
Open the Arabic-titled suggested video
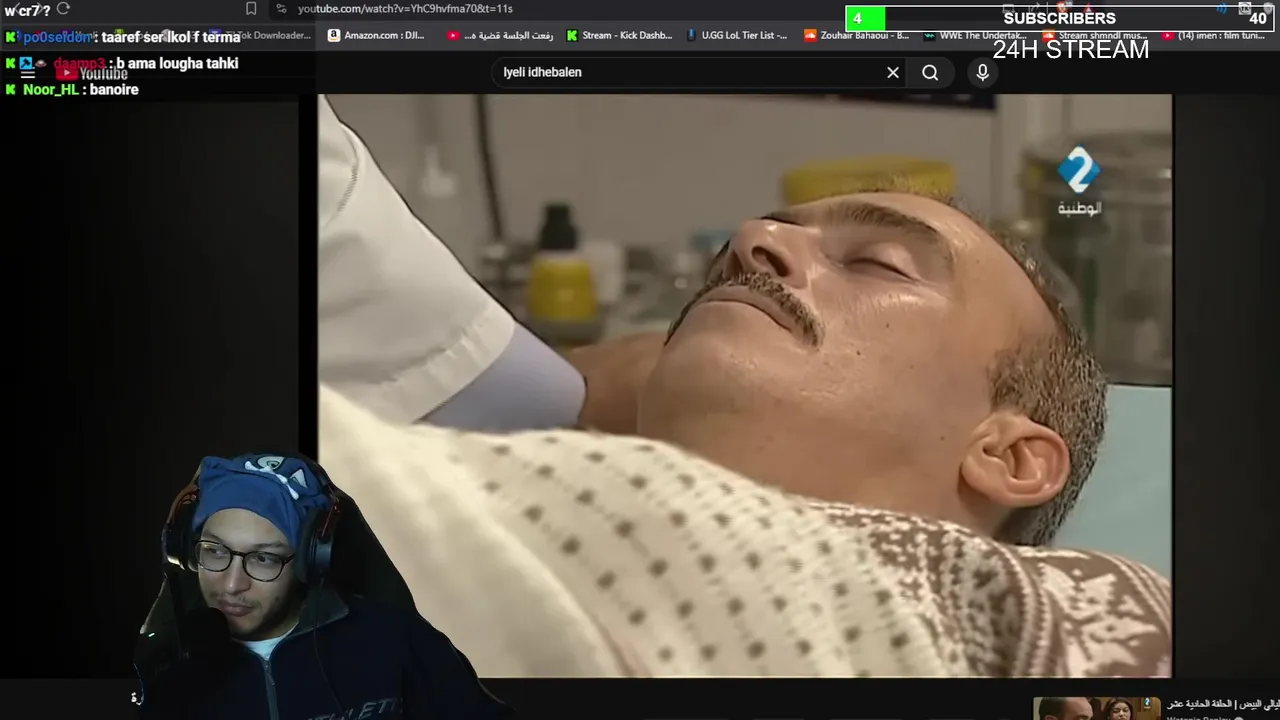pyautogui.click(x=1222, y=704)
